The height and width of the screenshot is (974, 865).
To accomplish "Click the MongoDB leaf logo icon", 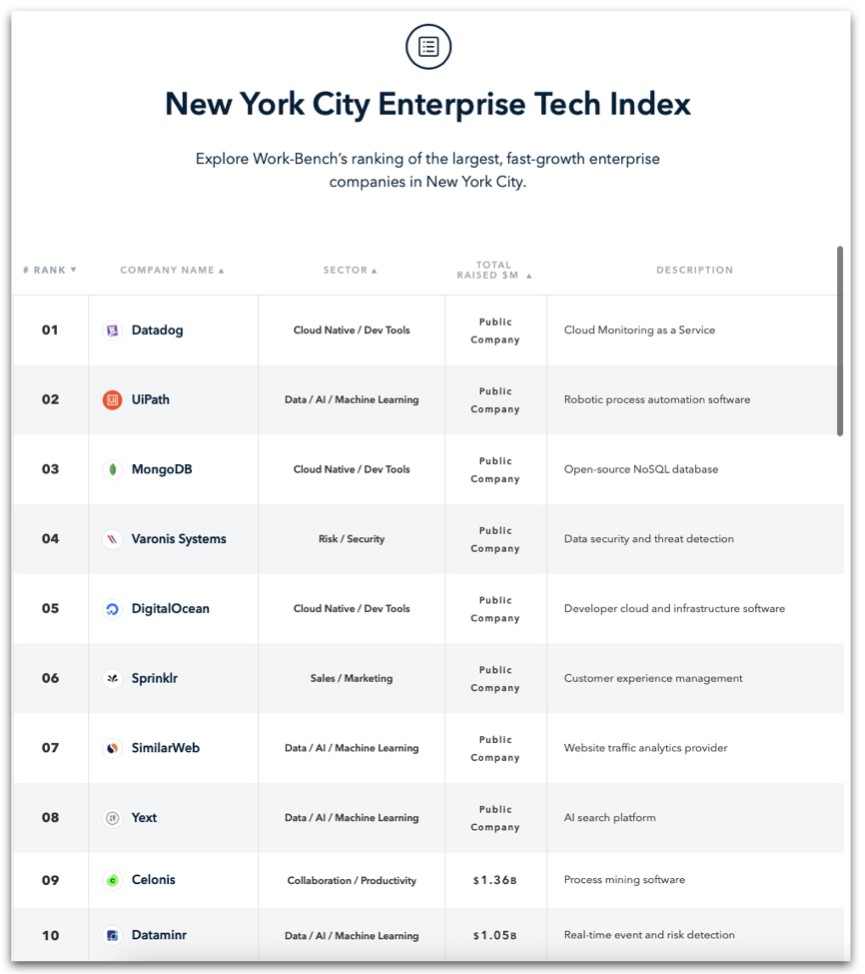I will (112, 470).
